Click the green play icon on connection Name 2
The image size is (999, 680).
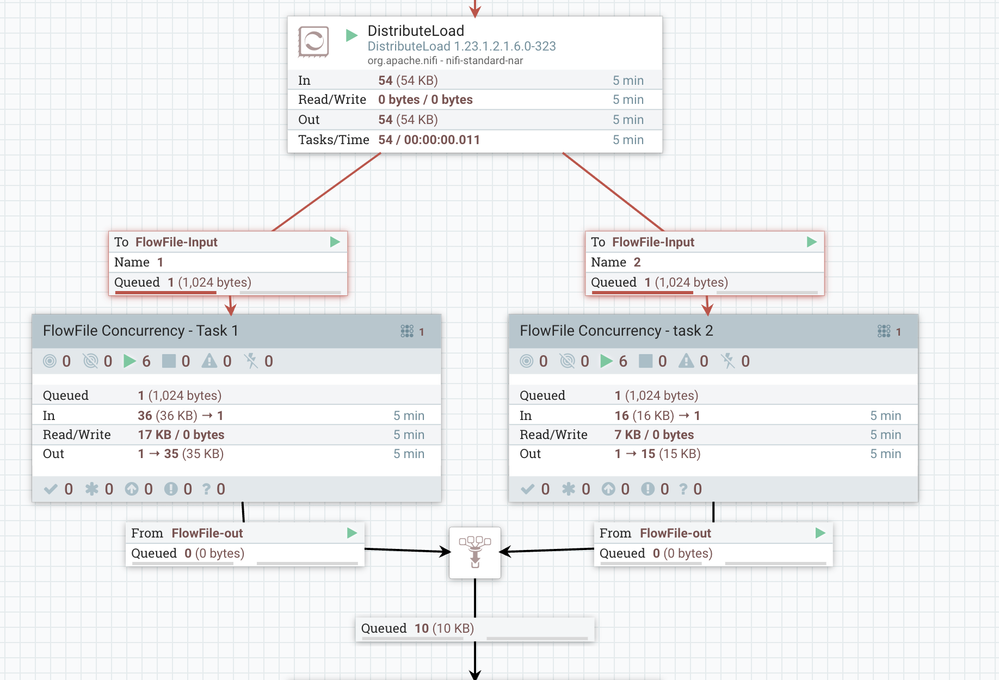coord(811,242)
